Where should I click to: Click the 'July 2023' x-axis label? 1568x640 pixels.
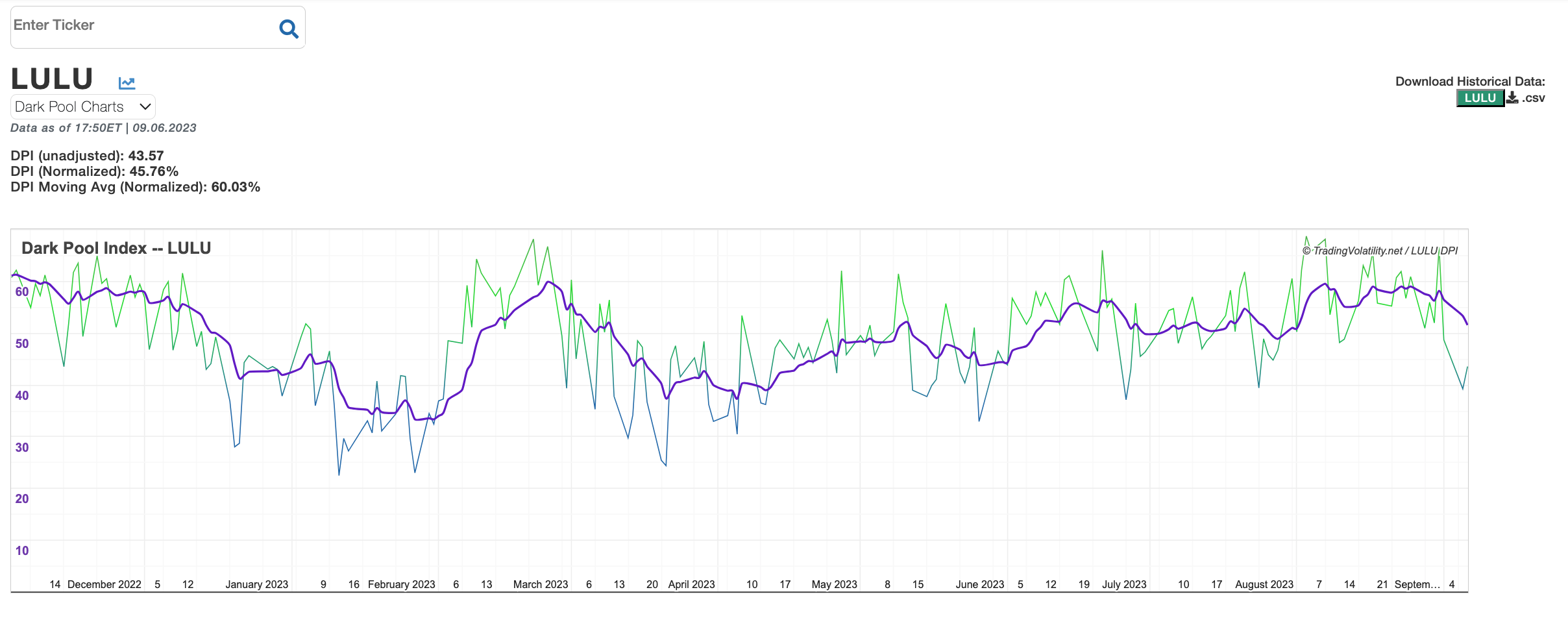click(1124, 584)
